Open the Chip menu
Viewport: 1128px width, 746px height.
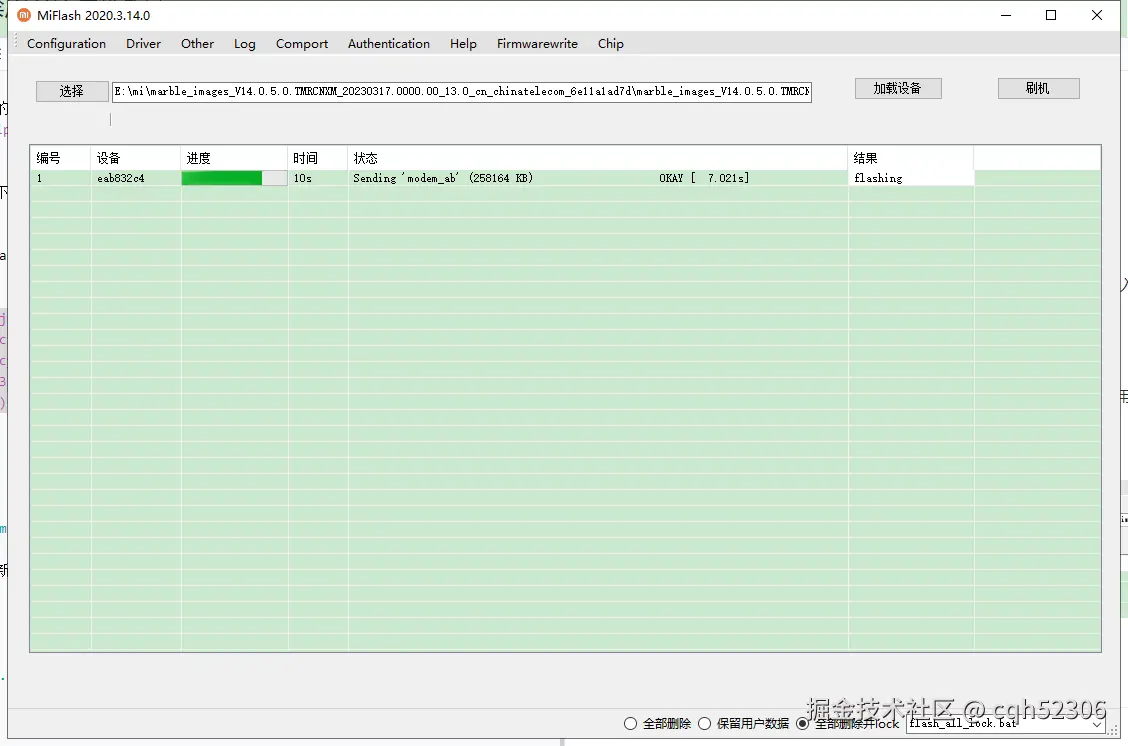pyautogui.click(x=610, y=44)
